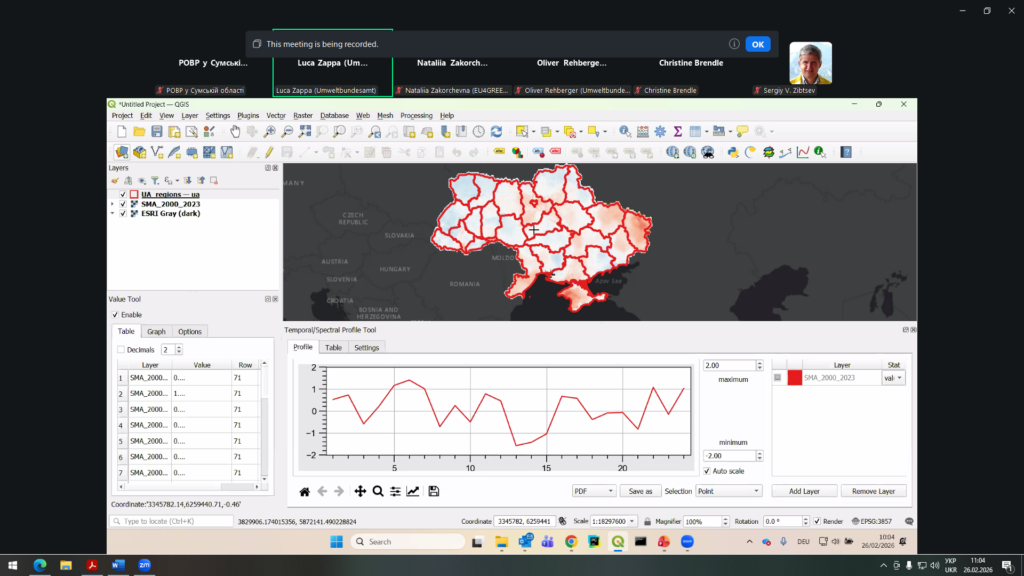Toggle SMA_2000_2023 layer visibility checkbox
The width and height of the screenshot is (1024, 576).
coord(123,204)
